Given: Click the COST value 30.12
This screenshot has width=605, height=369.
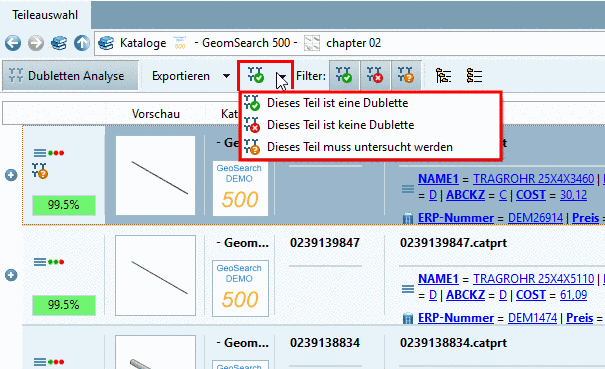Looking at the screenshot, I should tap(573, 195).
